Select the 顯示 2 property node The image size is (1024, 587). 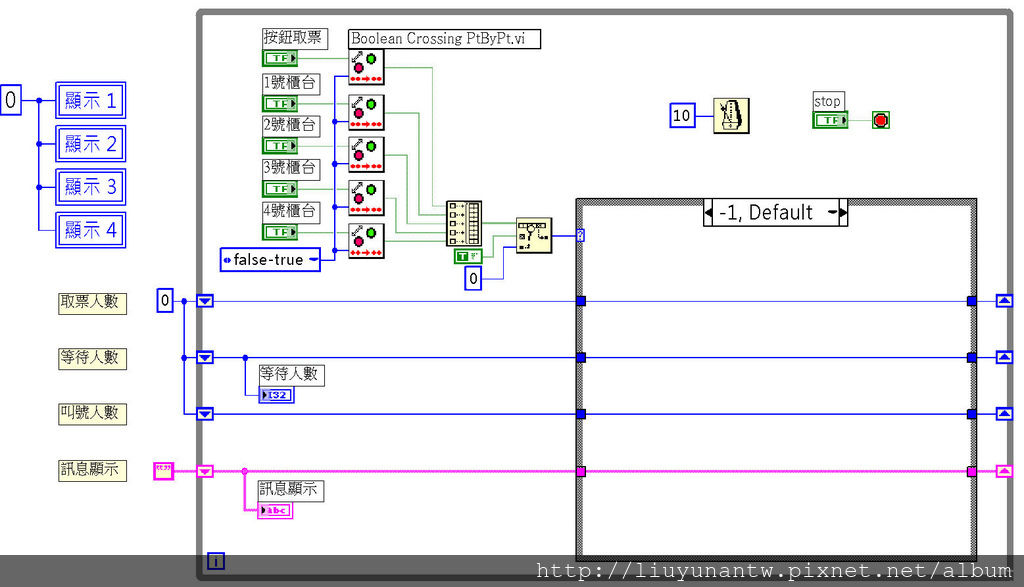tap(90, 144)
